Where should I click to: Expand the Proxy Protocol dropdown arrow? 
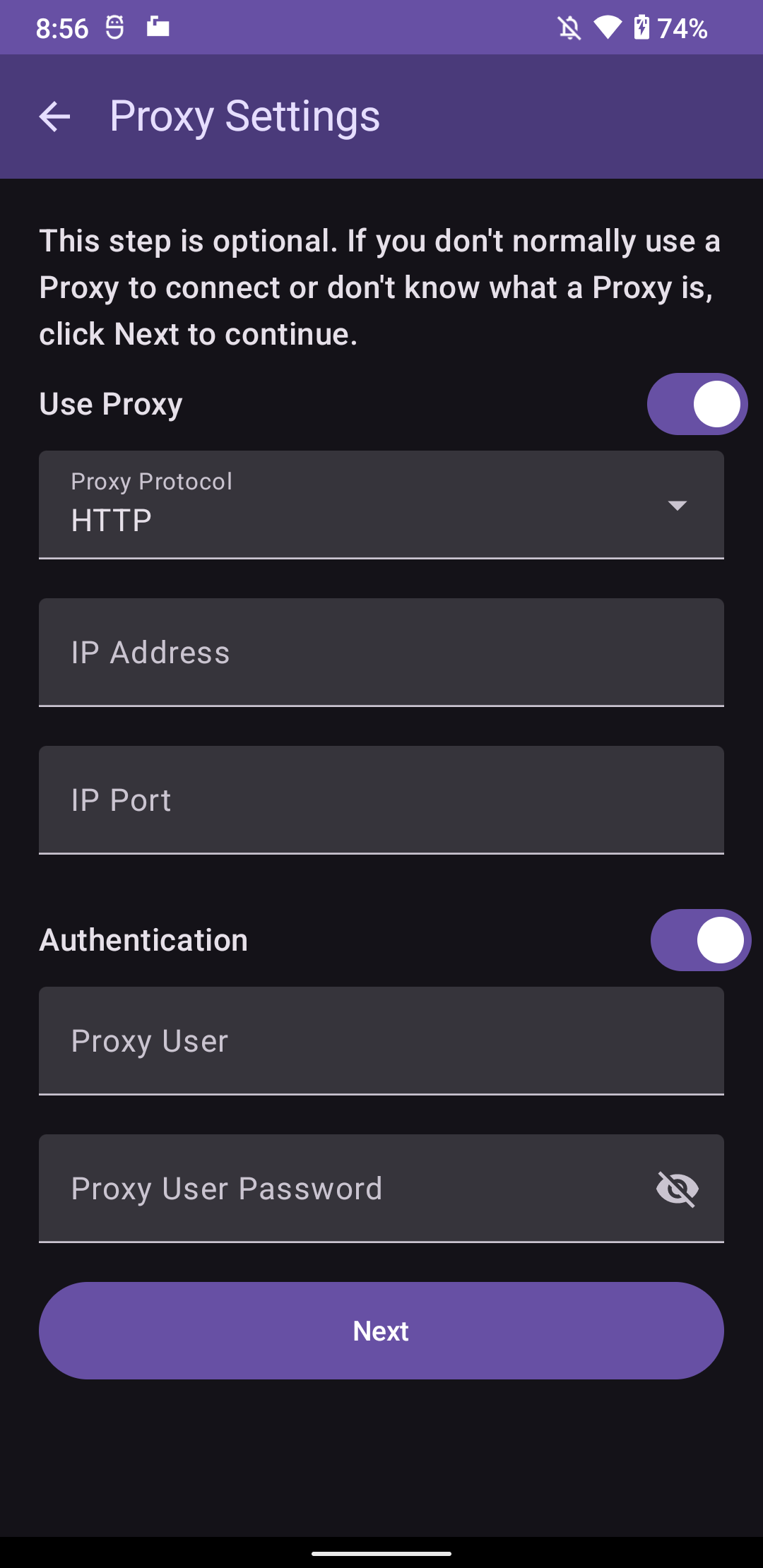tap(677, 505)
